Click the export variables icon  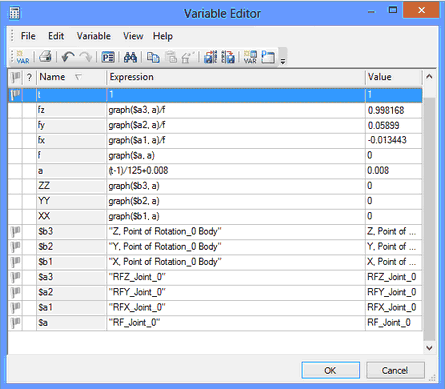click(228, 57)
